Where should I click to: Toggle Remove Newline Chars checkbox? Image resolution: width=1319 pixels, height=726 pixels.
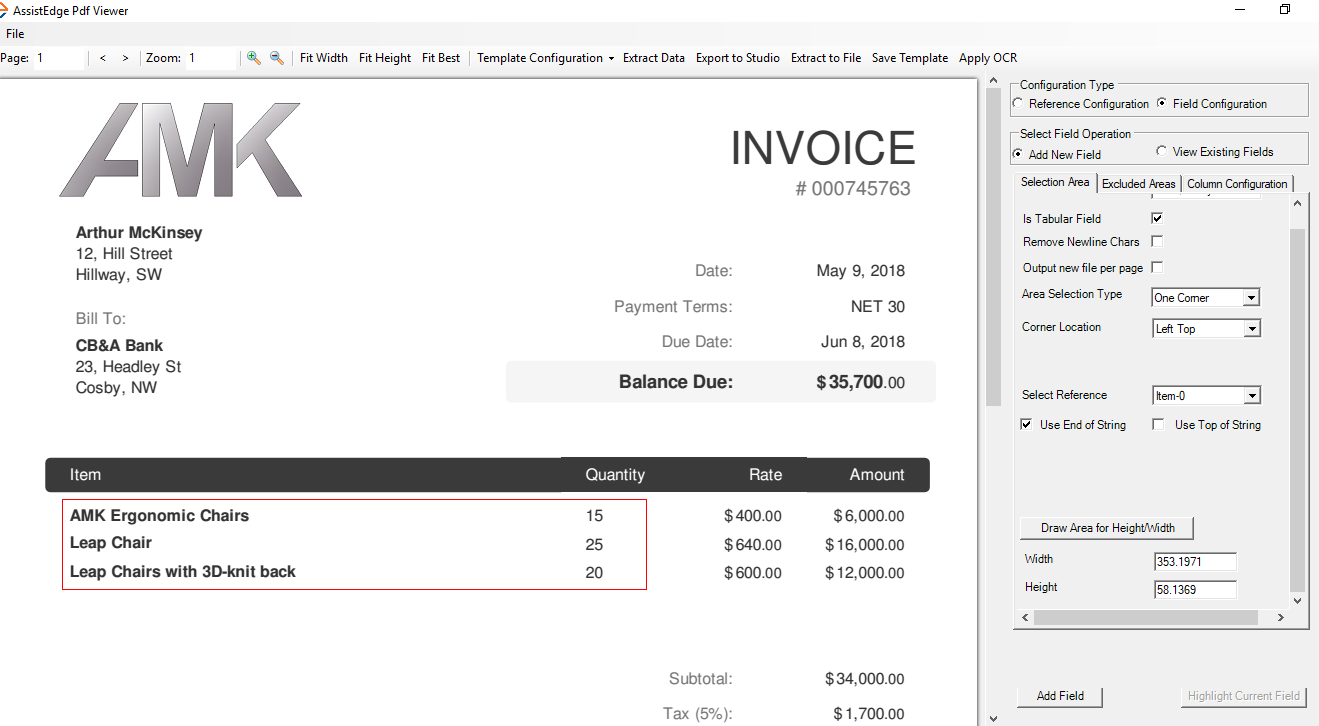[1157, 241]
